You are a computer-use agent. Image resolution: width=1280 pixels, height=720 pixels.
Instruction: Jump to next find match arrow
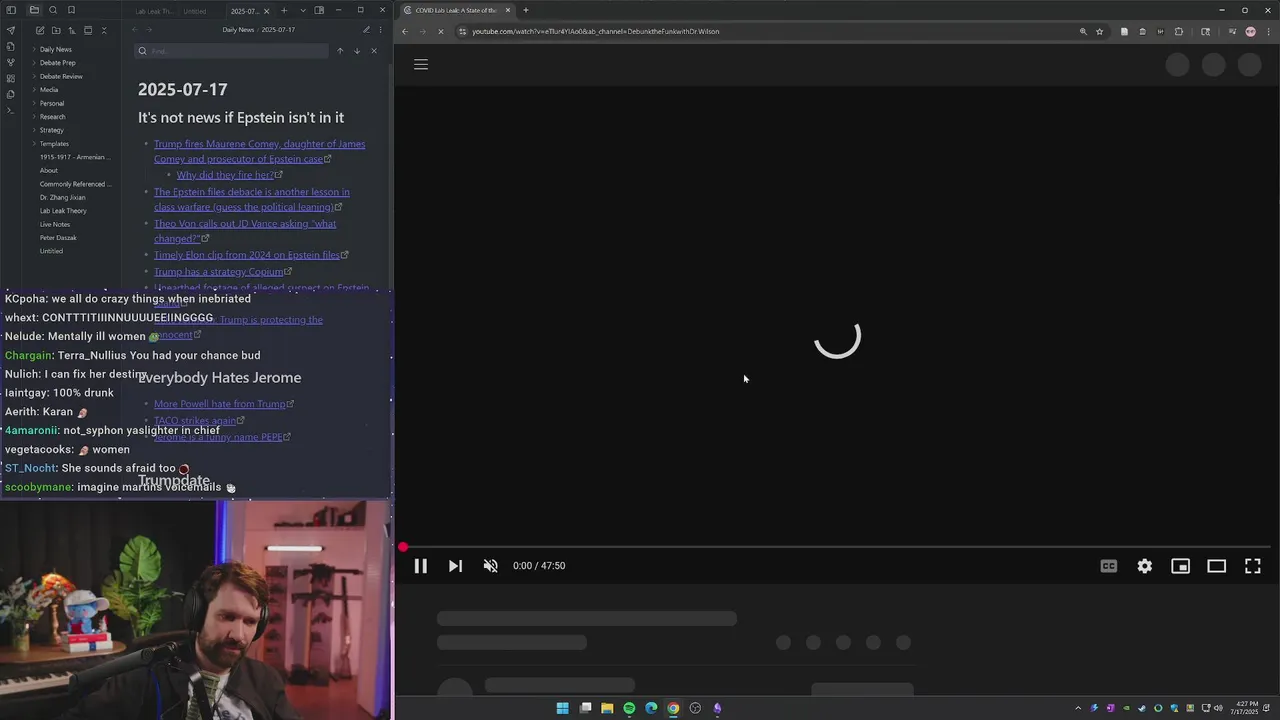tap(357, 51)
